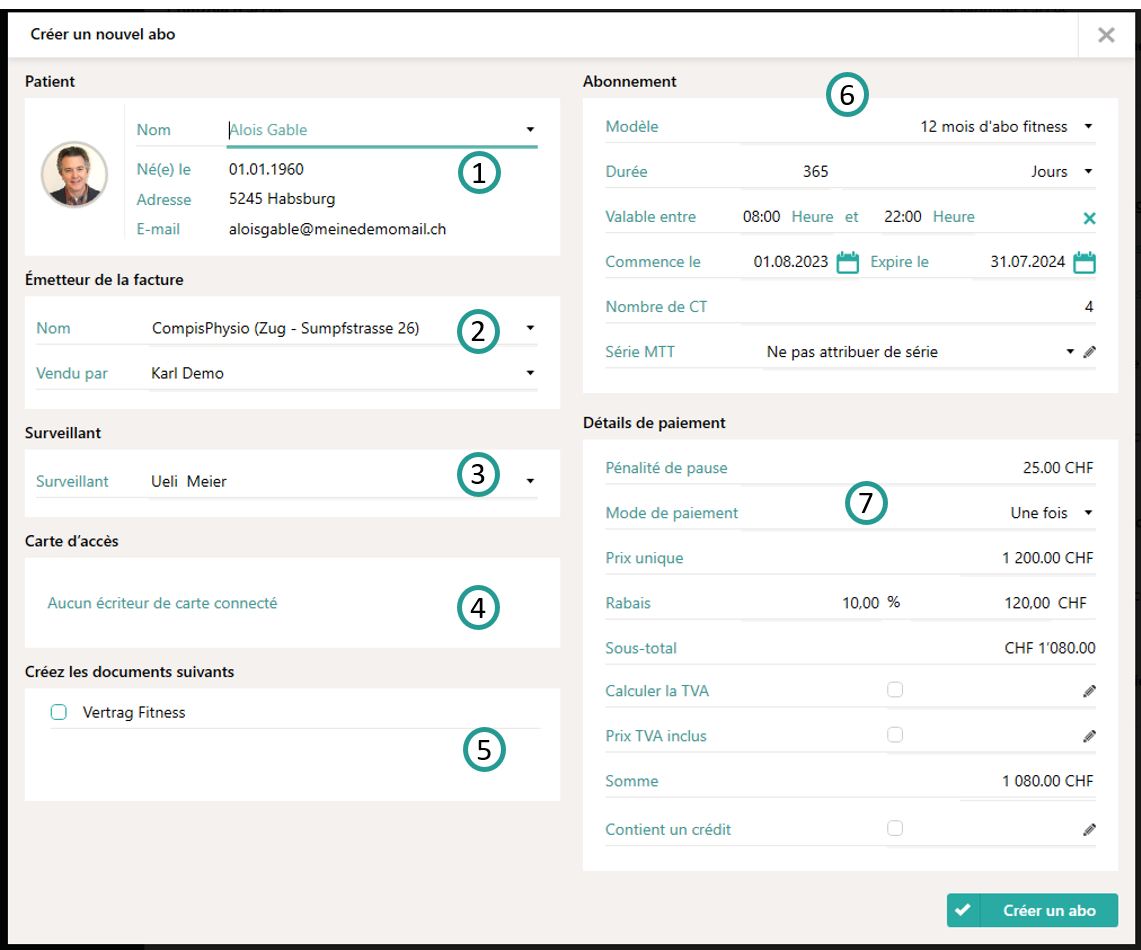Screen dimensions: 1141x950
Task: Click the patient profile photo
Action: coord(74,175)
